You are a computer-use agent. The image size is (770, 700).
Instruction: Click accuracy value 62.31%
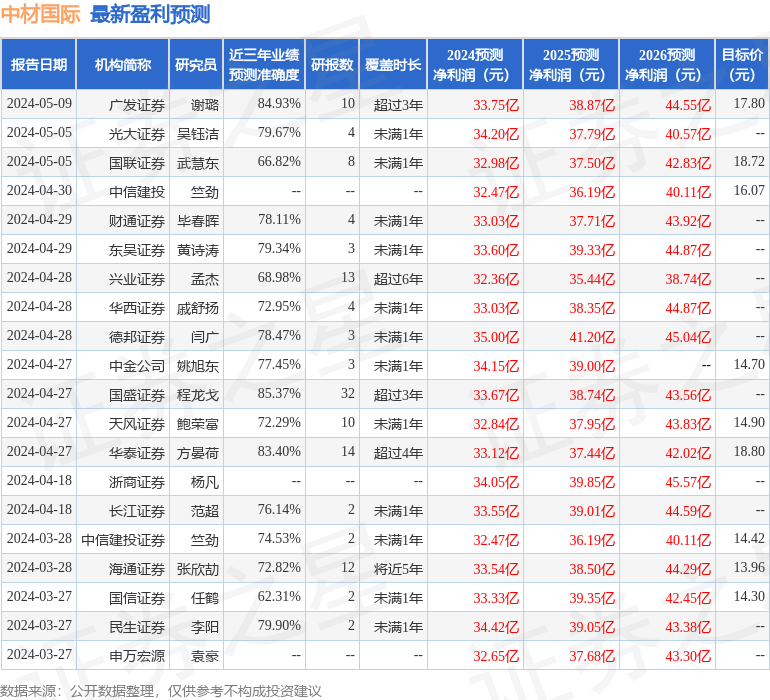pyautogui.click(x=279, y=596)
